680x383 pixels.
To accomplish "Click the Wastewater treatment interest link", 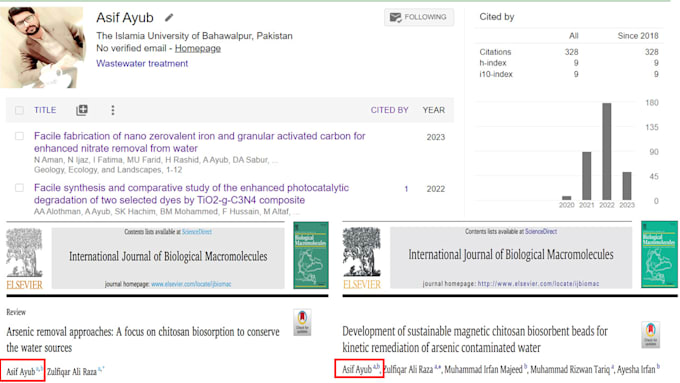I will [142, 63].
